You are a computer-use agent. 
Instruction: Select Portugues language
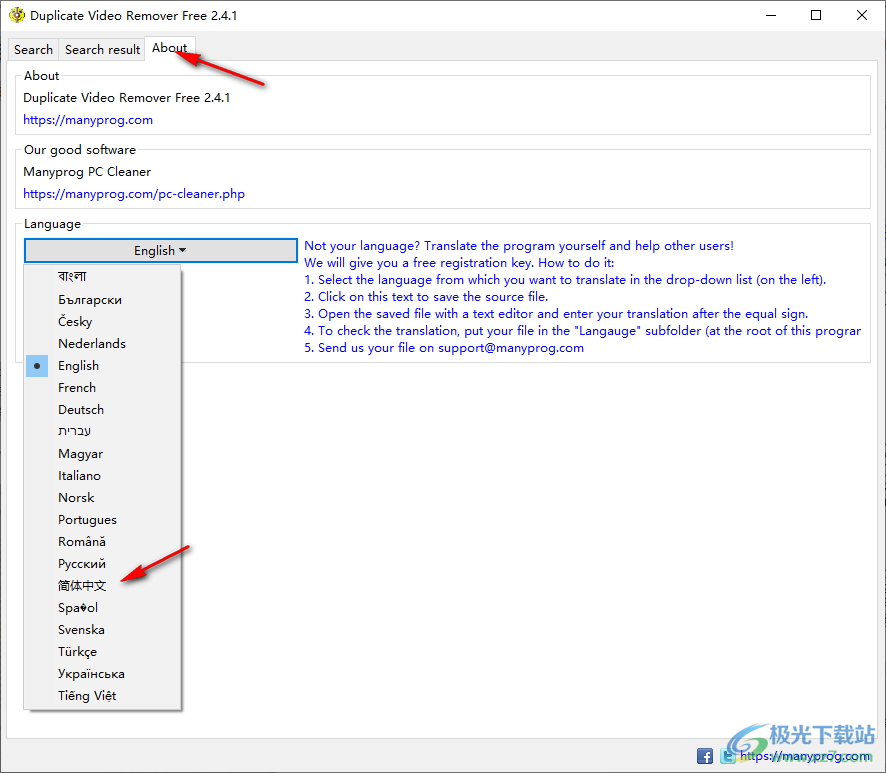103,520
